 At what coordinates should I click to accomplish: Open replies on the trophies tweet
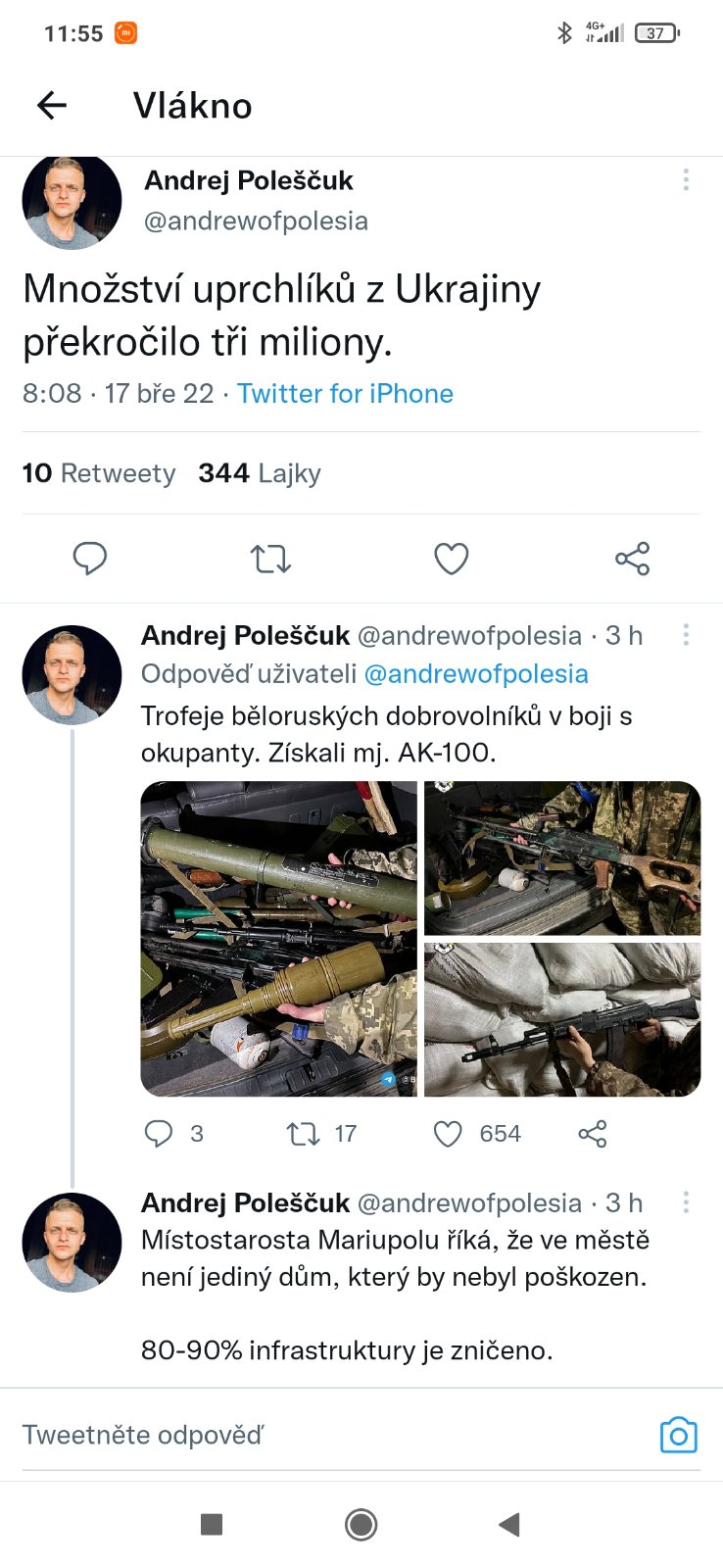(x=159, y=1134)
